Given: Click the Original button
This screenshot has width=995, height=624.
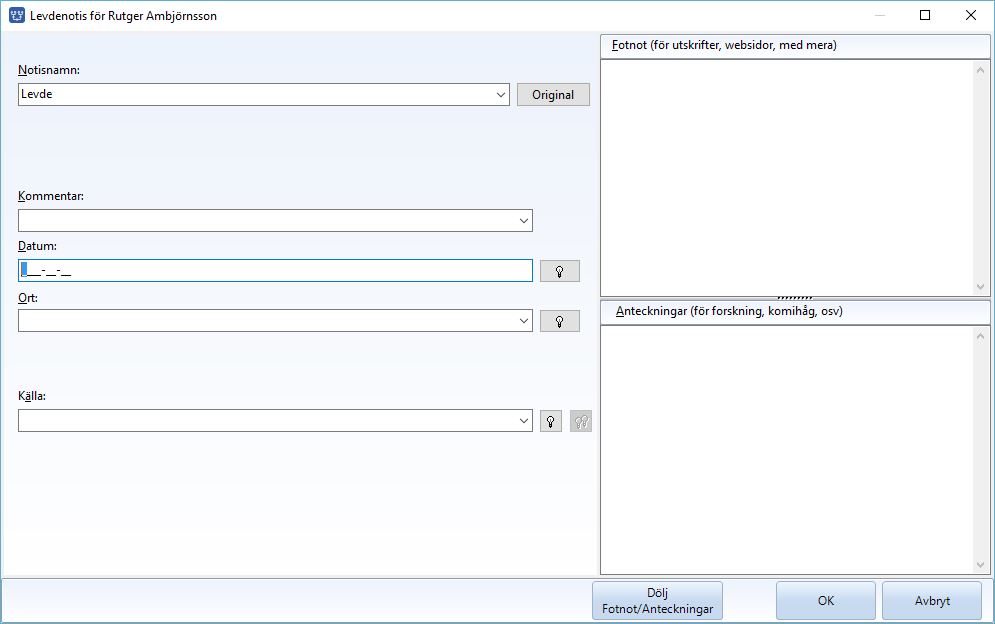Looking at the screenshot, I should pos(553,95).
